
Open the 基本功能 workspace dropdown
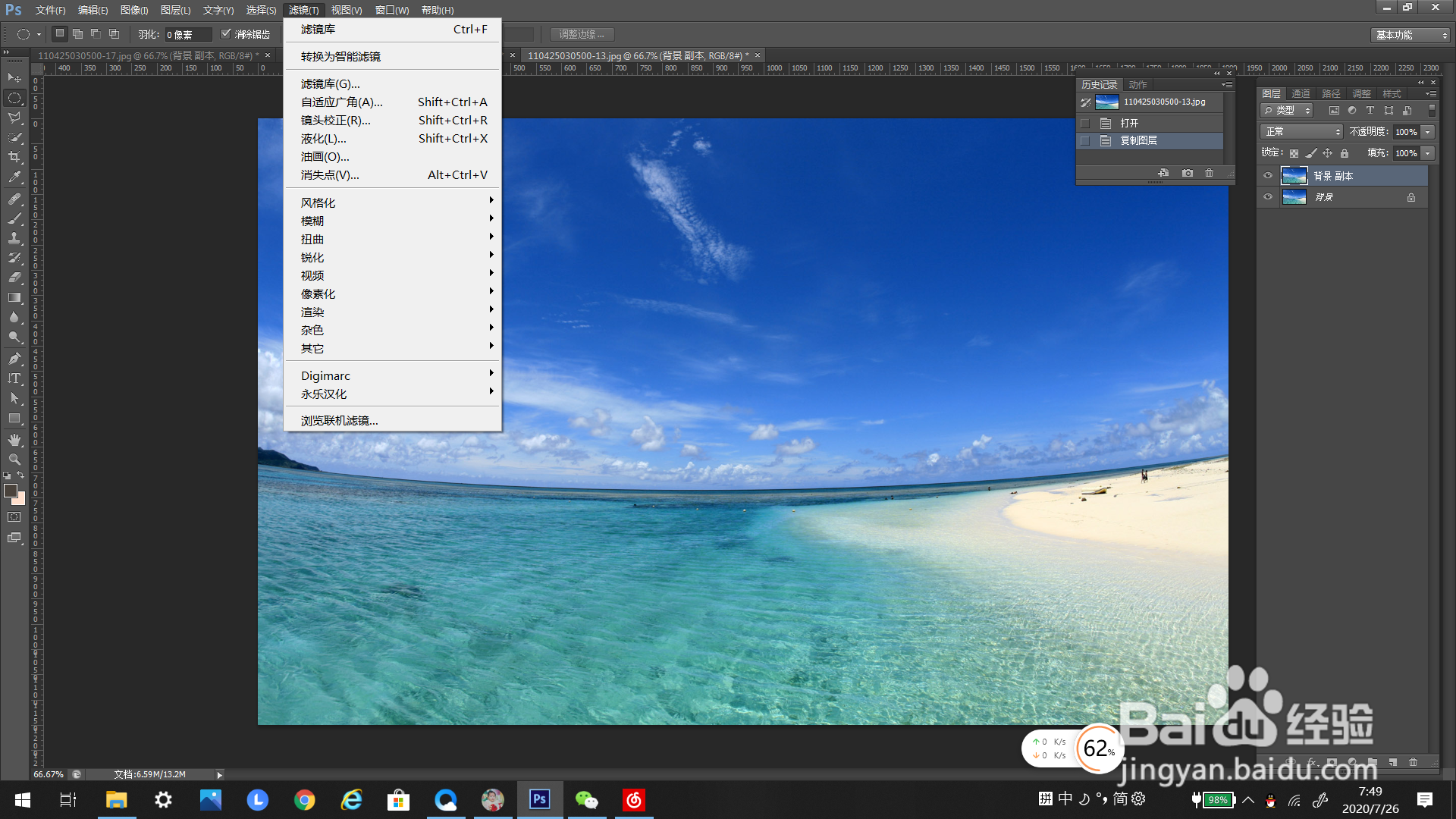click(1410, 35)
